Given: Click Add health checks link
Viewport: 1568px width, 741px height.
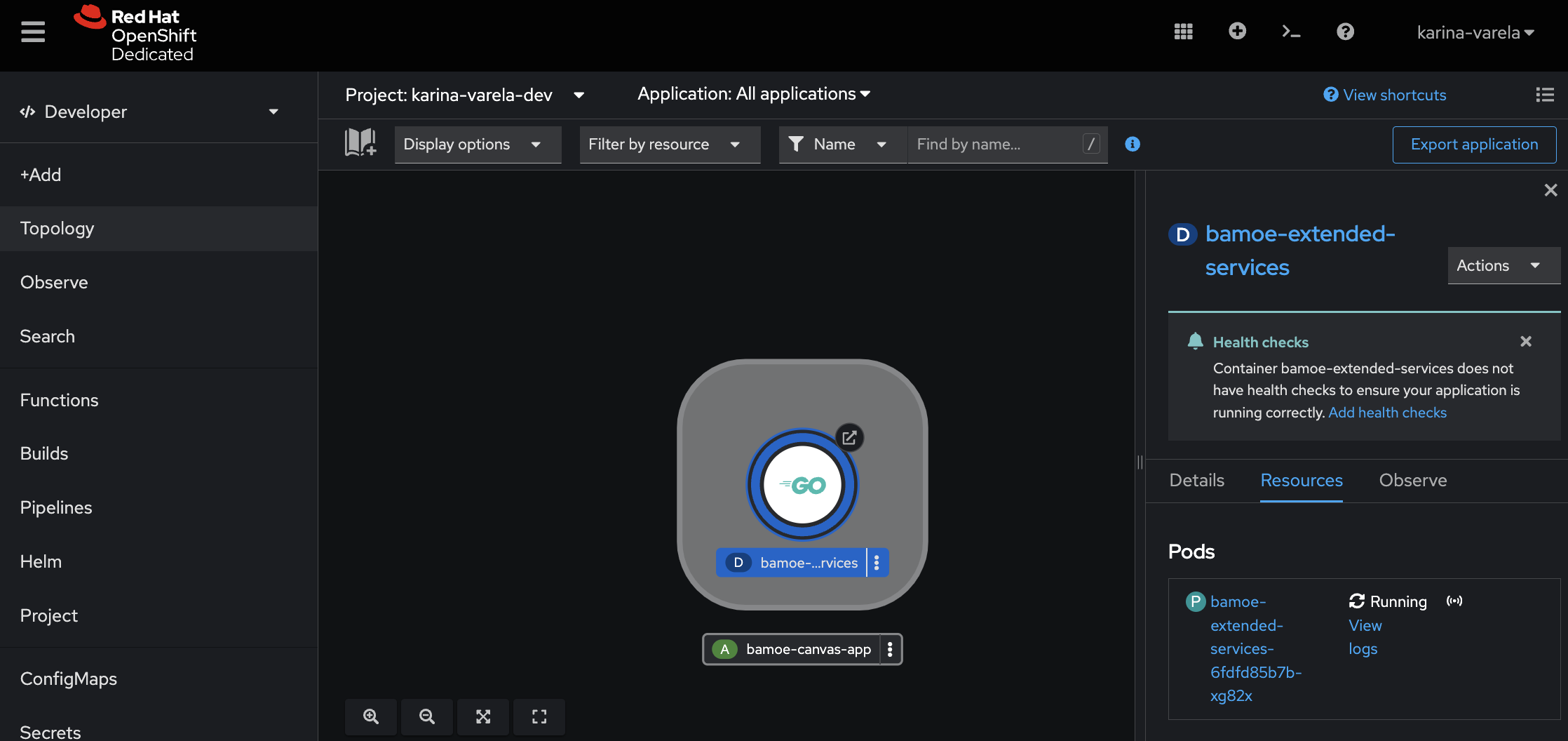Looking at the screenshot, I should point(1387,413).
